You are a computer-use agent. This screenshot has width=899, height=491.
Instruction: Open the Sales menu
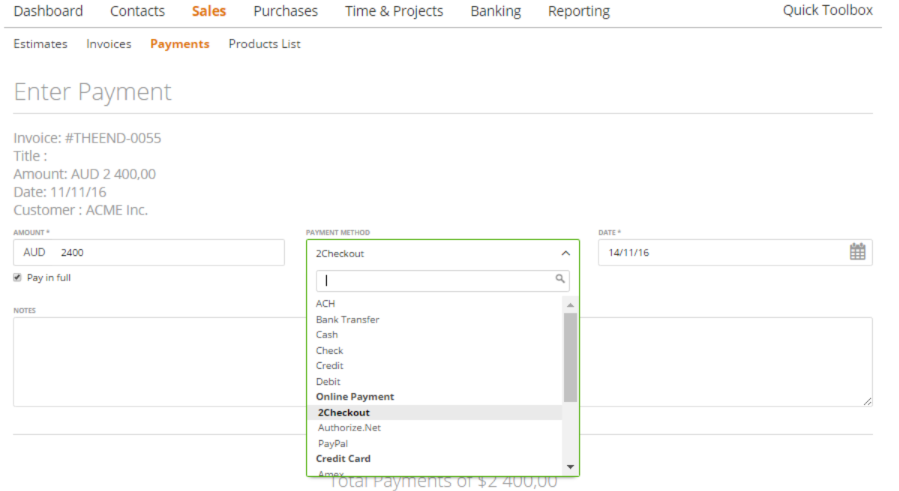click(209, 11)
